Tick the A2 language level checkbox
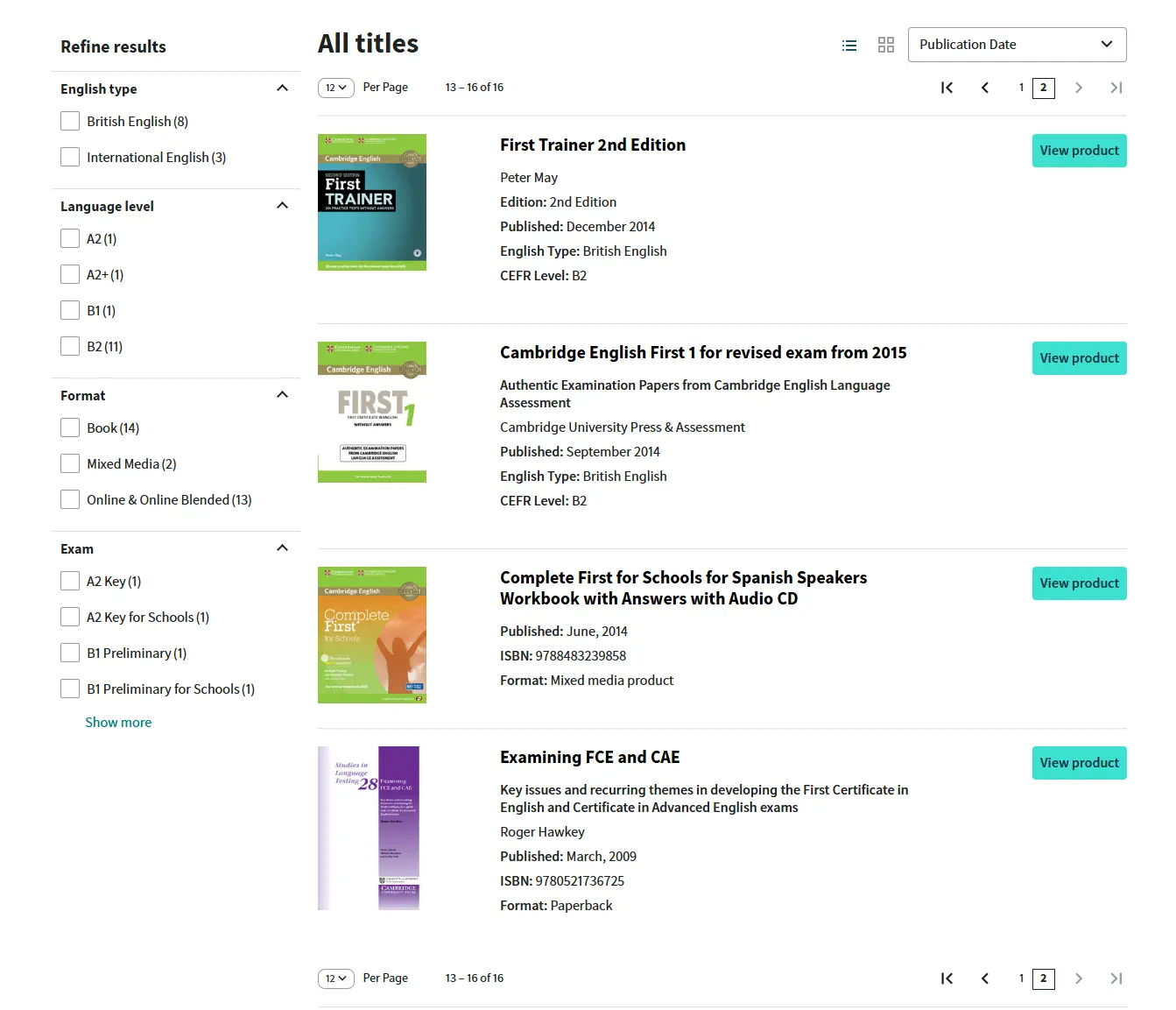Screen dimensions: 1176x1010 tap(70, 239)
